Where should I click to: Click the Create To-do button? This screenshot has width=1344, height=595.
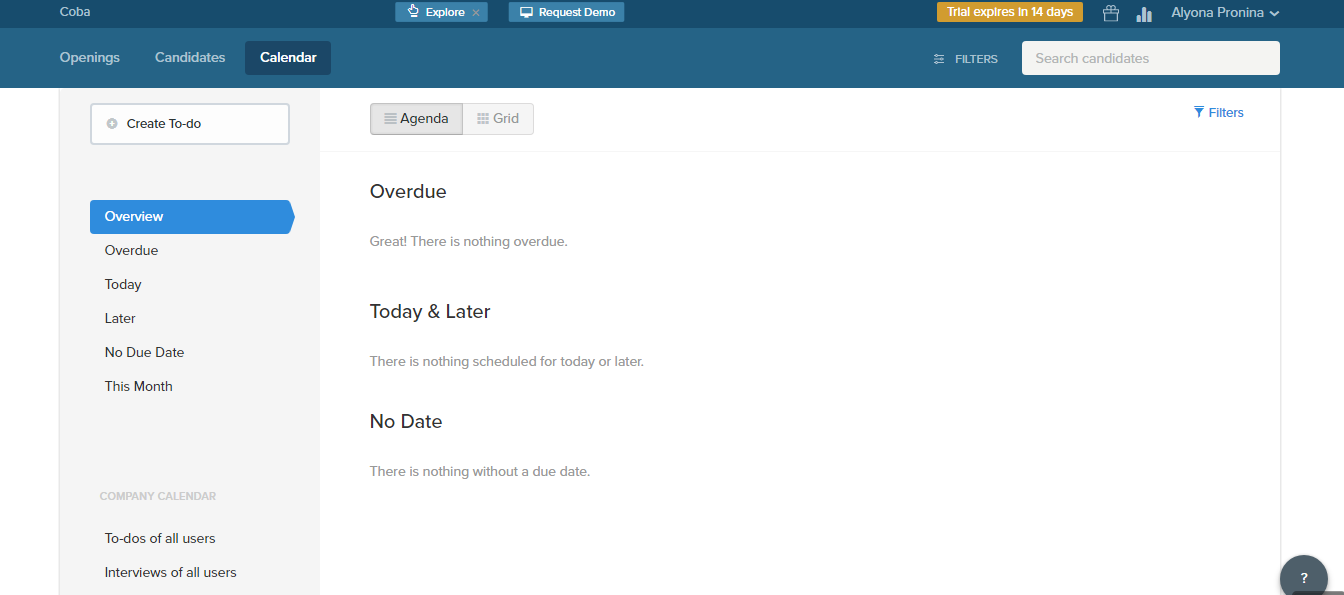[190, 124]
